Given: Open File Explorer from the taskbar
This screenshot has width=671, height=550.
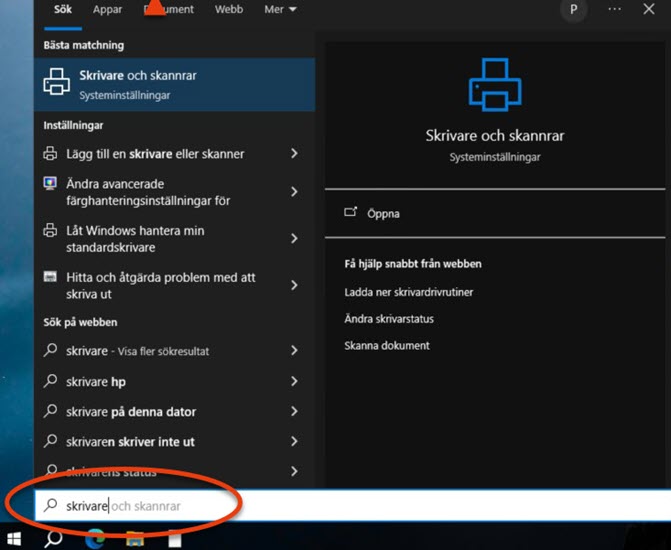Looking at the screenshot, I should [x=135, y=539].
